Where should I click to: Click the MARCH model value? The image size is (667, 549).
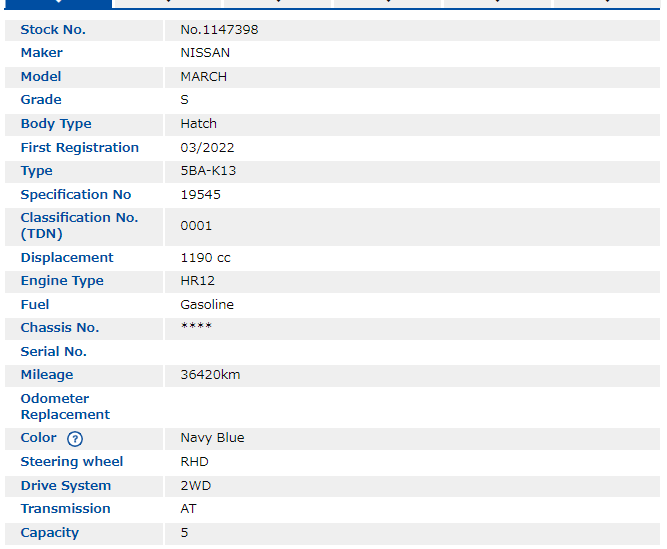(x=203, y=77)
